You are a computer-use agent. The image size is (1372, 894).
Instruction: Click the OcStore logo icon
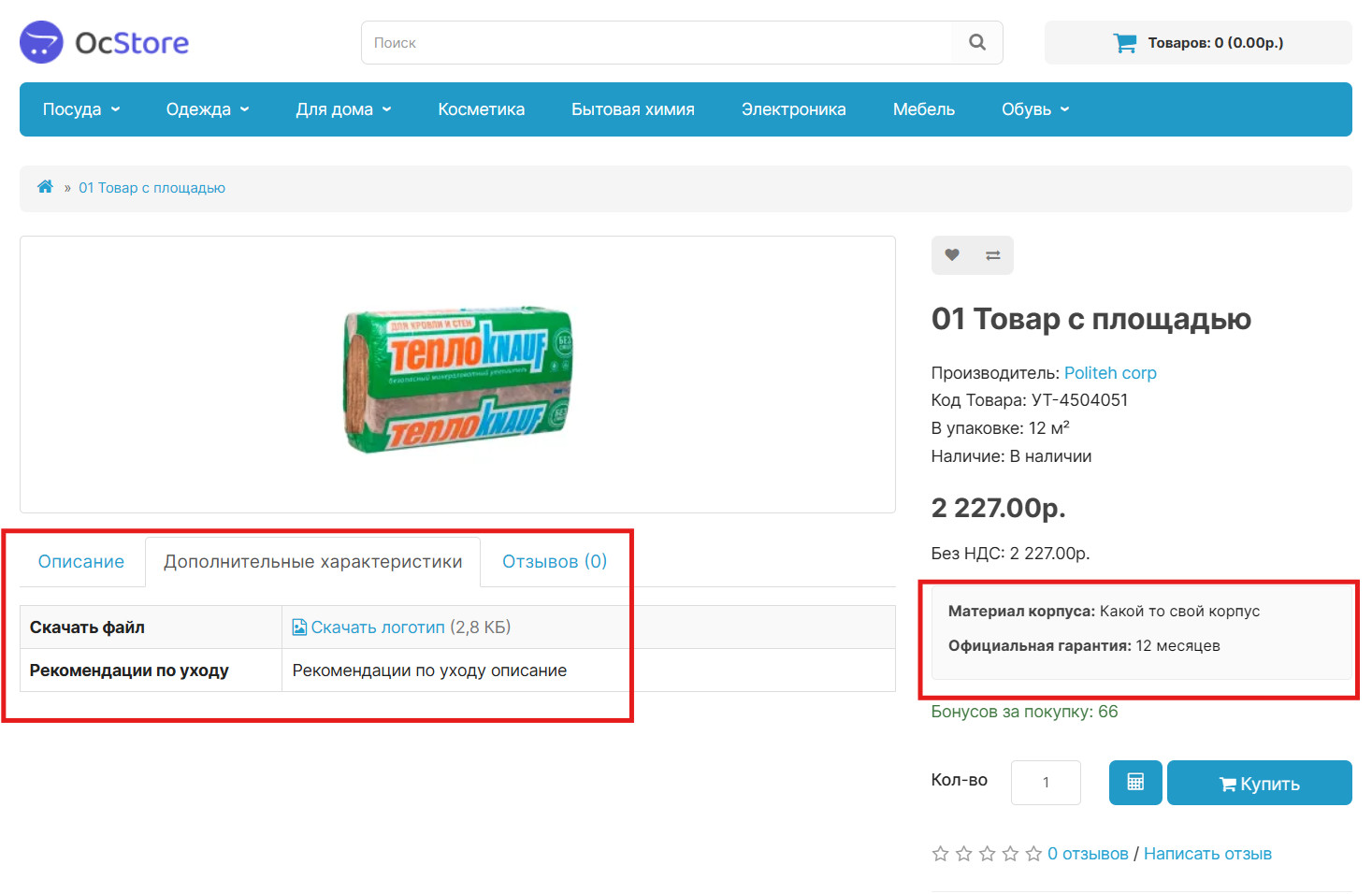pyautogui.click(x=41, y=42)
